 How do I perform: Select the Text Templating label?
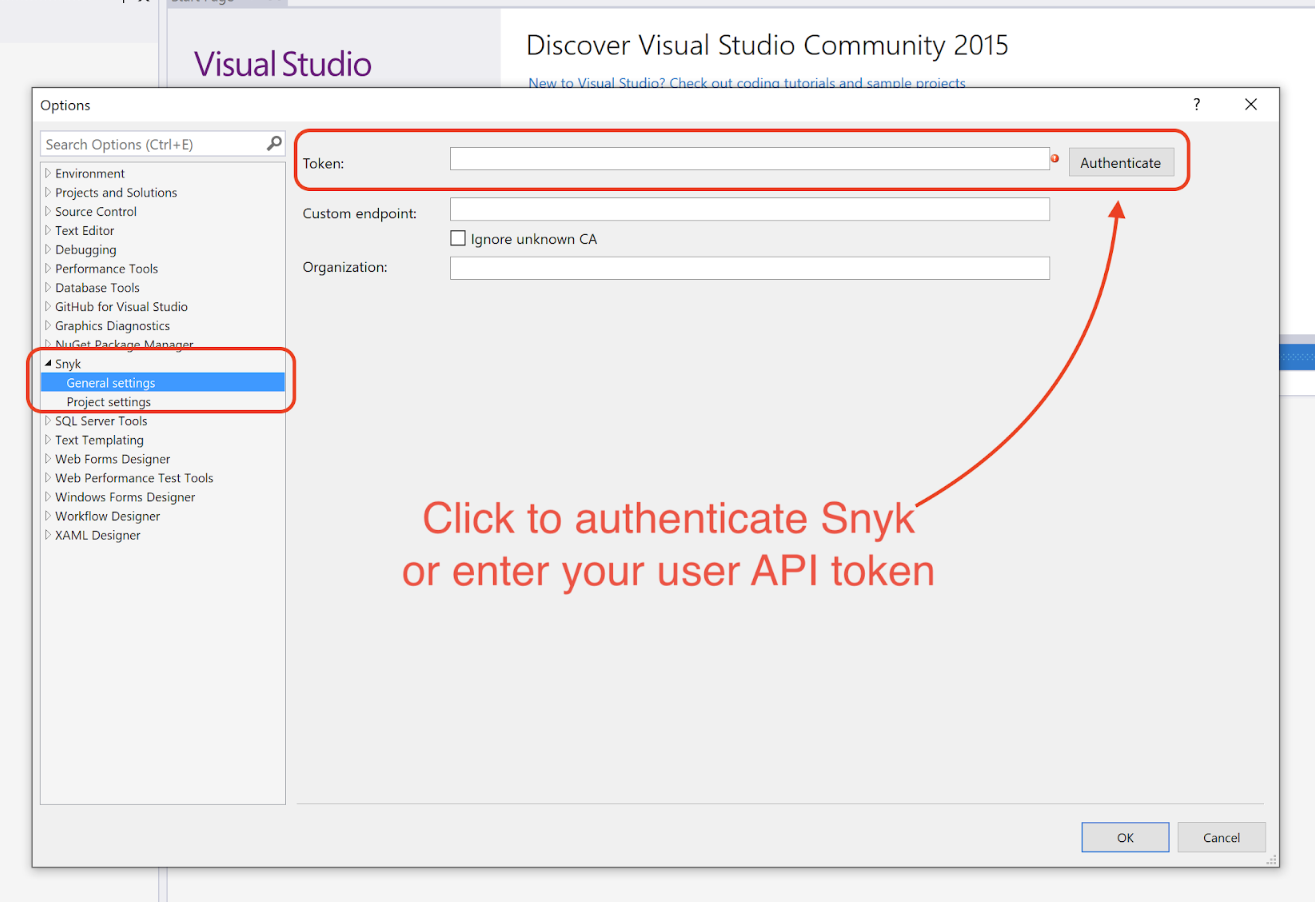coord(99,440)
